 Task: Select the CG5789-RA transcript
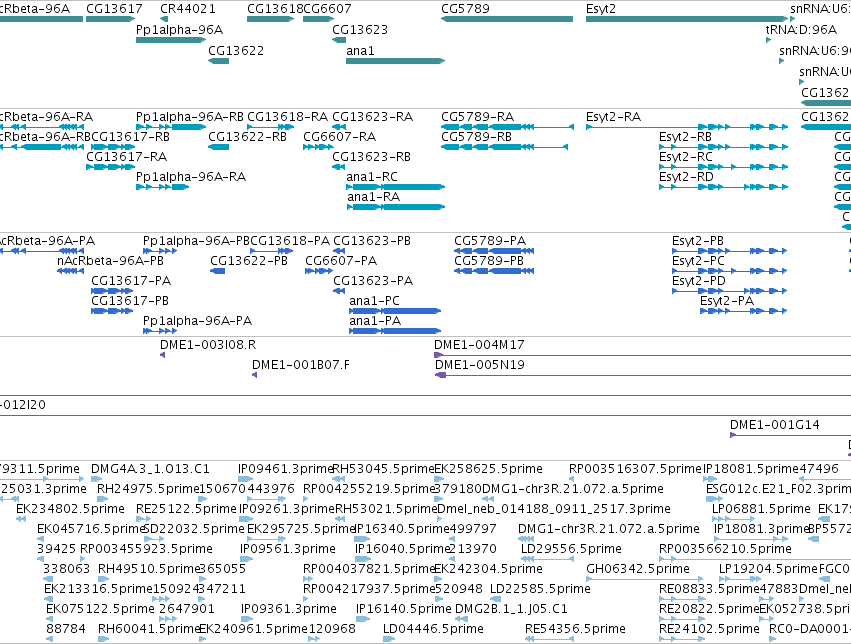pos(507,127)
